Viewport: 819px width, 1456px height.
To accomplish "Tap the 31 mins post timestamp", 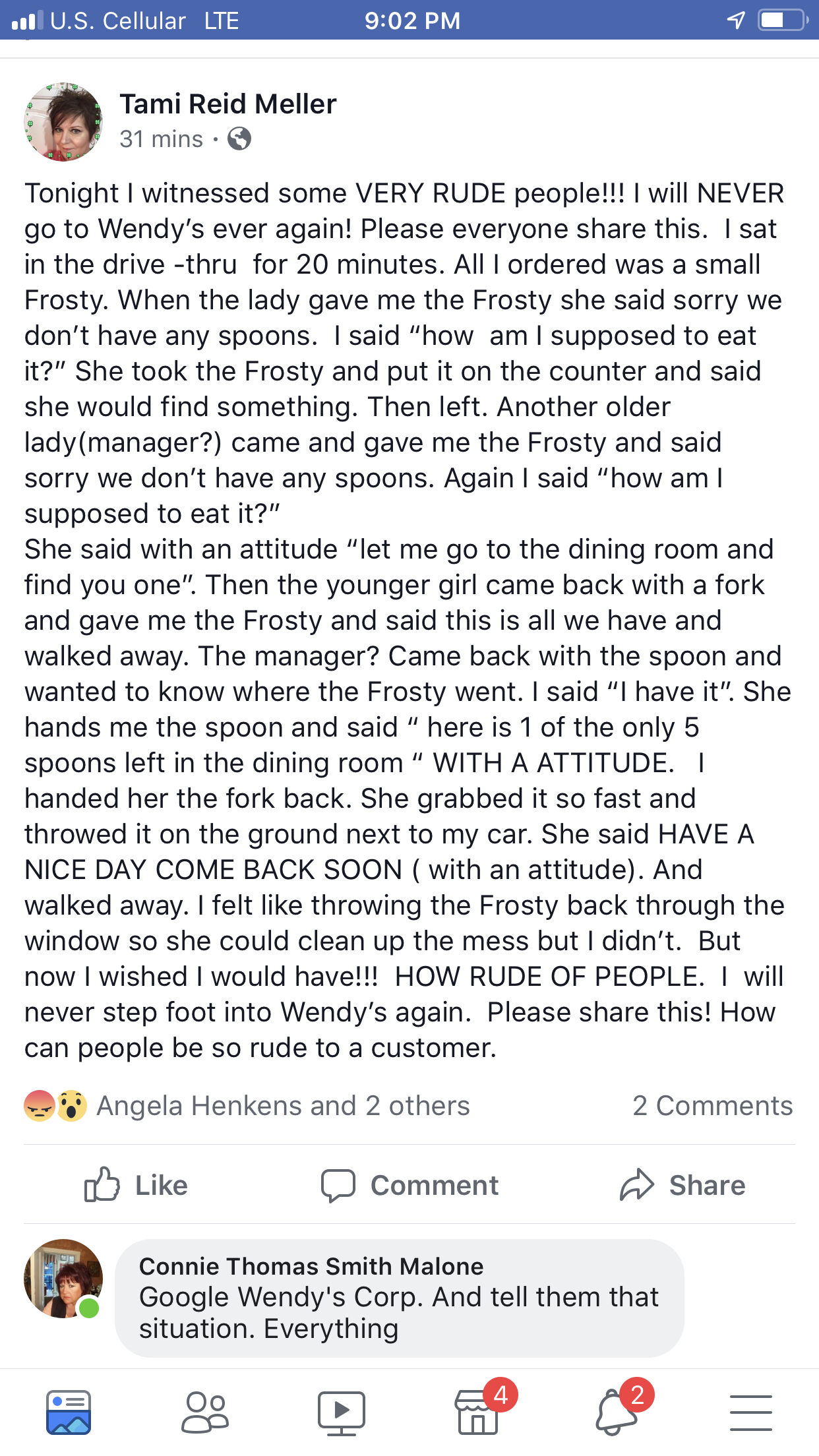I will coord(162,139).
